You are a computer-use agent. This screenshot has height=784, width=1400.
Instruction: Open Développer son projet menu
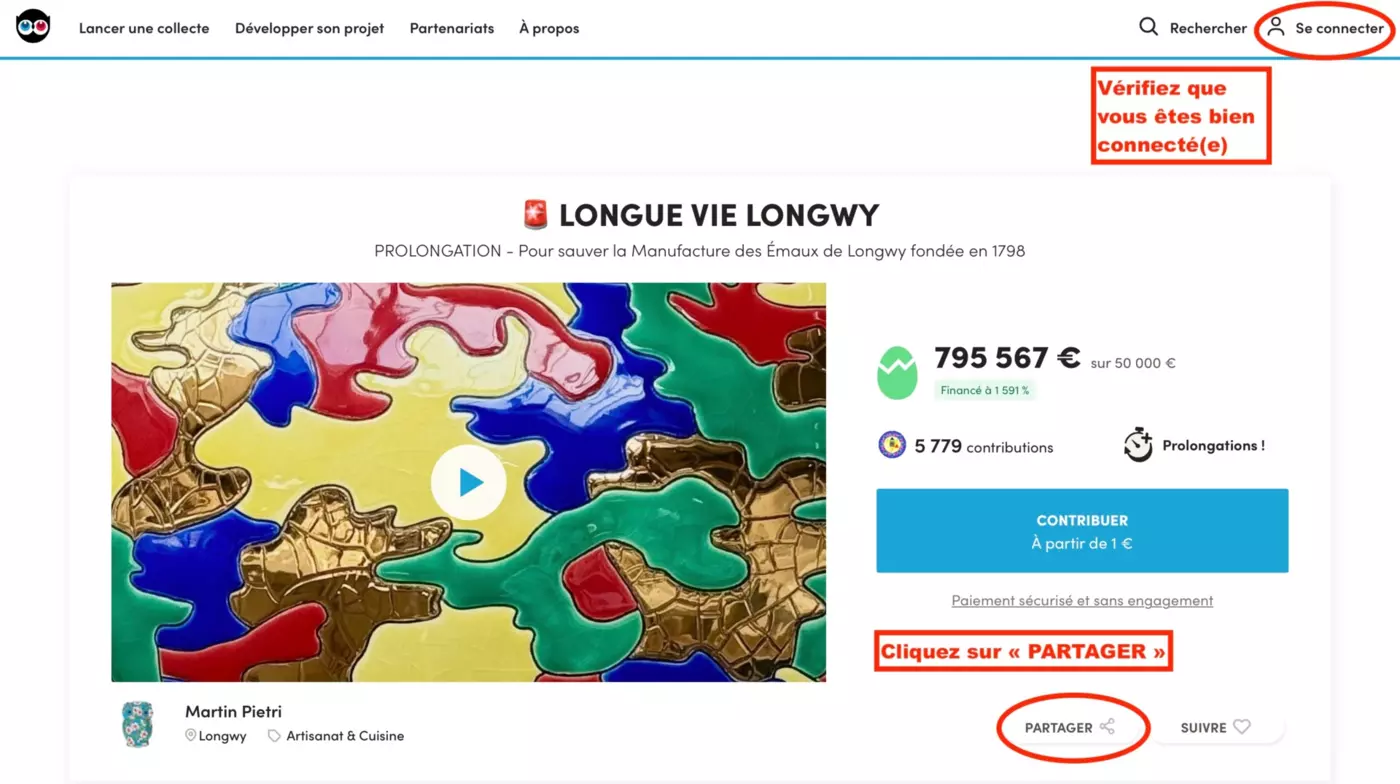pyautogui.click(x=310, y=28)
